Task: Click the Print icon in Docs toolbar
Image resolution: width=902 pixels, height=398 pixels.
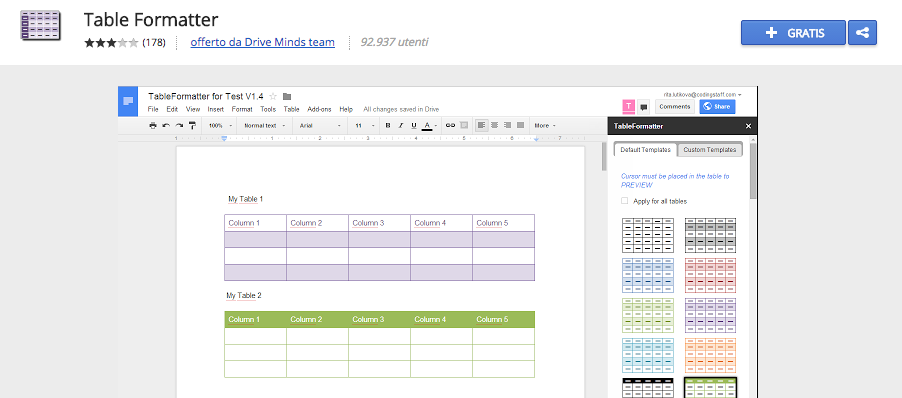Action: coord(152,125)
